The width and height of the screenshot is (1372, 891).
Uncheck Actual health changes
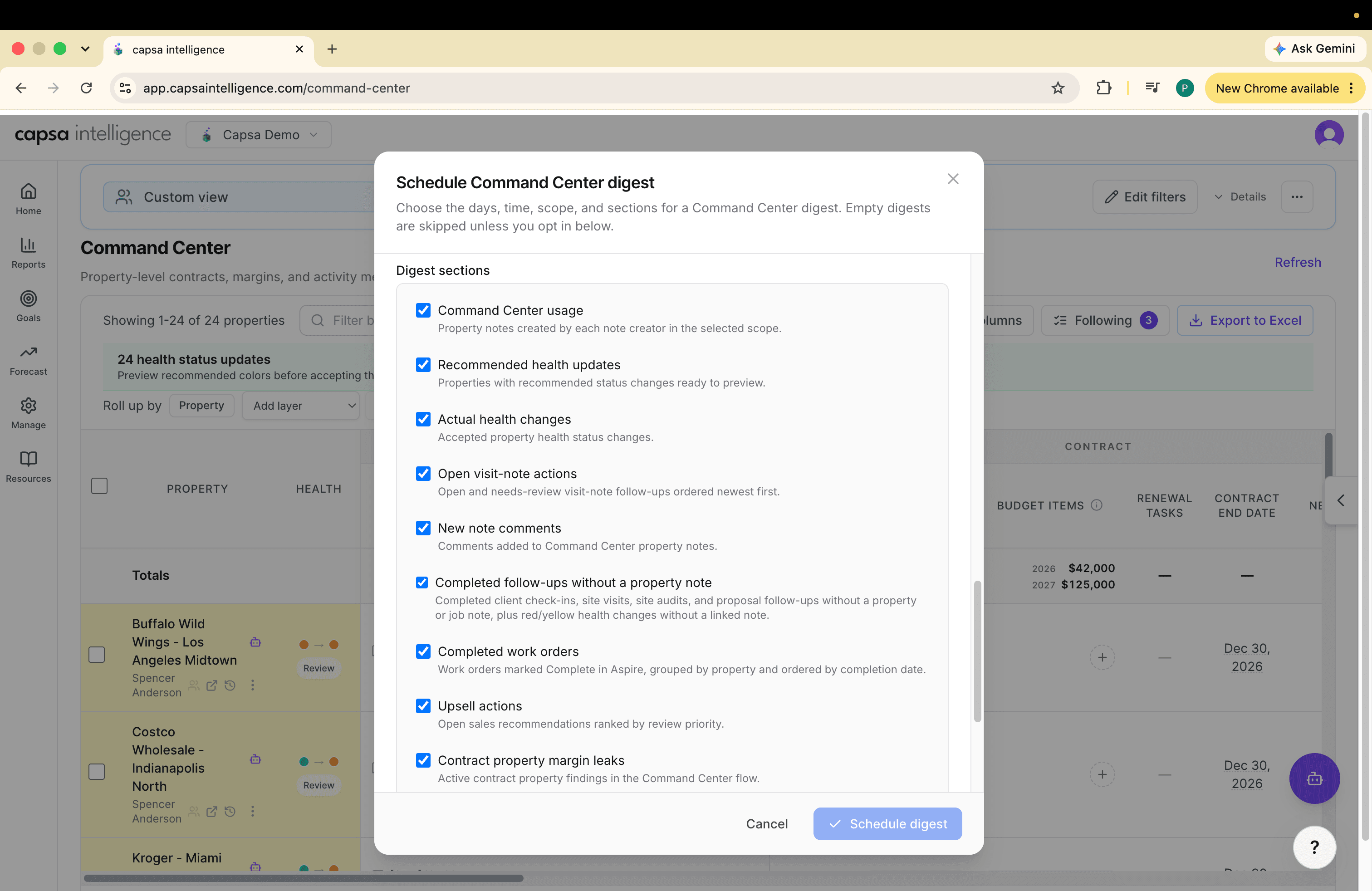point(423,419)
